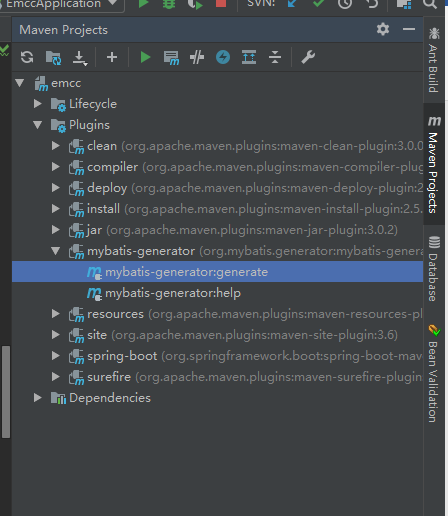Click the left editor scrollbar thumb
Screen dimensions: 448x516
pyautogui.click(x=6, y=392)
